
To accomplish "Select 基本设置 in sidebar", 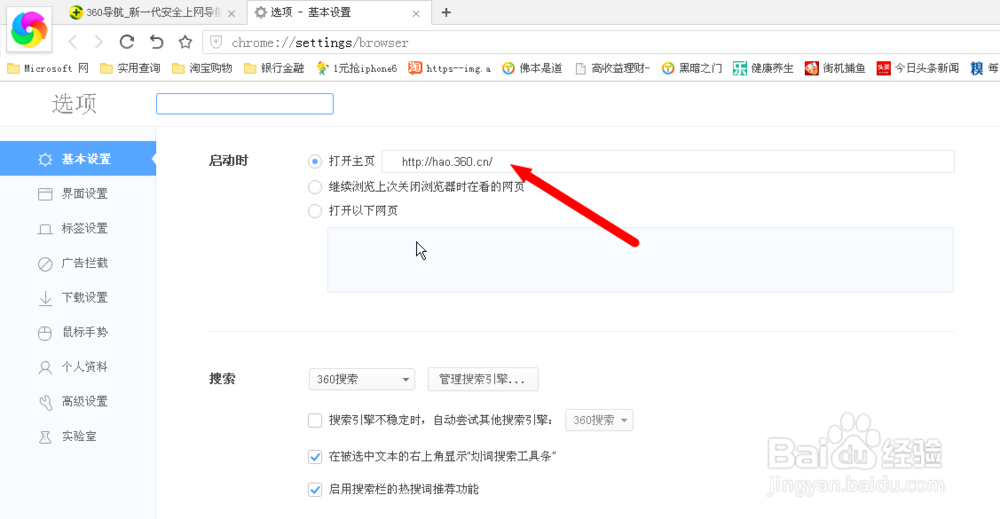I will 78,159.
